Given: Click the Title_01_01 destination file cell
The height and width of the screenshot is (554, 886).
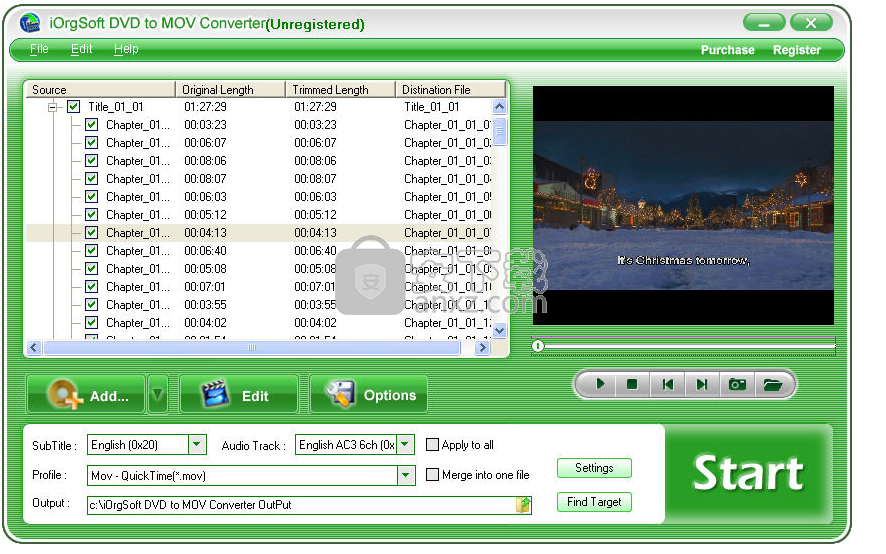Looking at the screenshot, I should coord(432,106).
